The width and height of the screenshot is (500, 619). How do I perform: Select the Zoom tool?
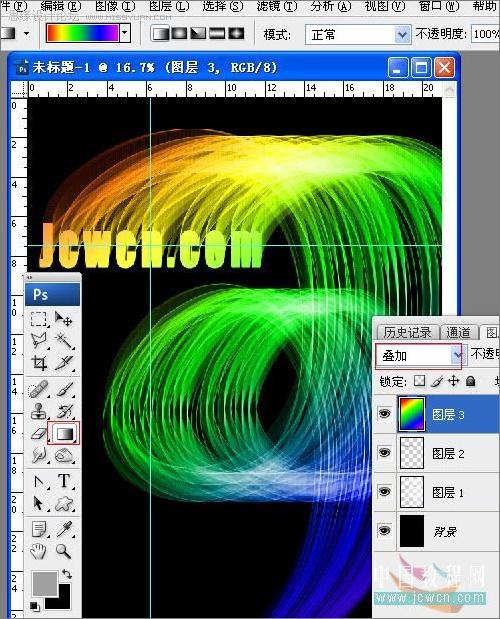[64, 551]
